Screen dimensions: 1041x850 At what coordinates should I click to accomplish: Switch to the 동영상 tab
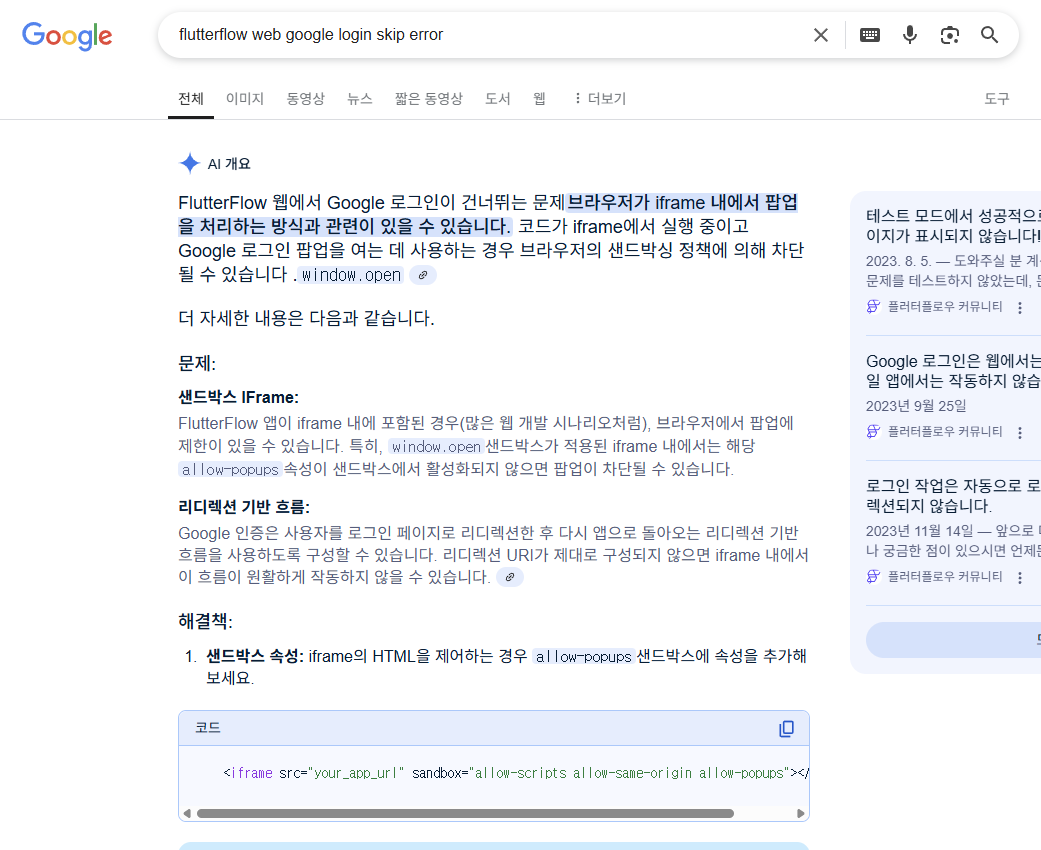click(305, 99)
